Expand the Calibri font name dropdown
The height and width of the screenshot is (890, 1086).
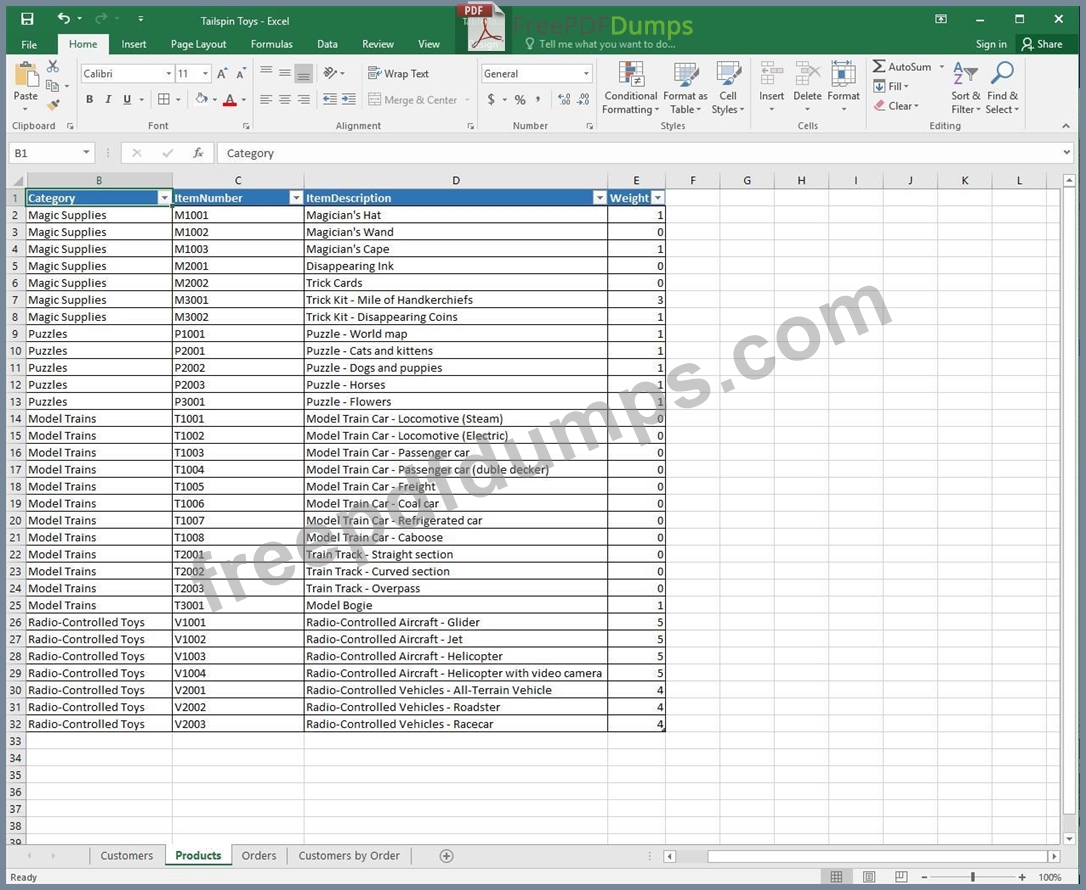[x=168, y=73]
